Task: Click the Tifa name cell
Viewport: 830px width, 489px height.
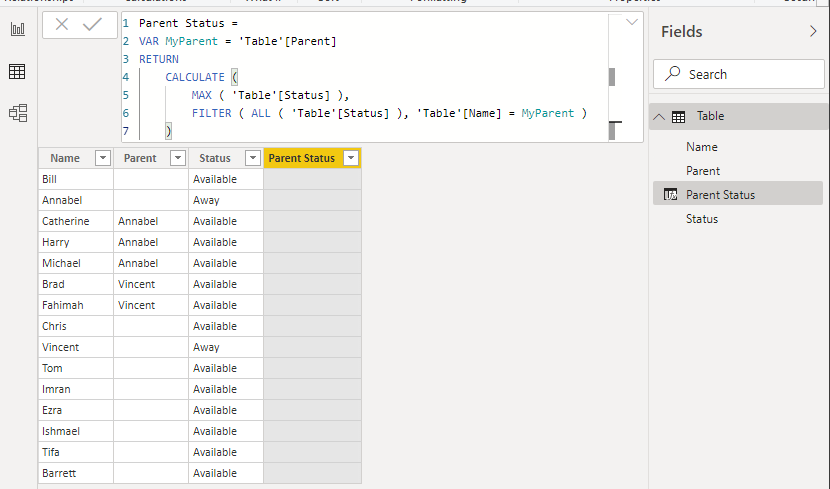Action: [76, 452]
